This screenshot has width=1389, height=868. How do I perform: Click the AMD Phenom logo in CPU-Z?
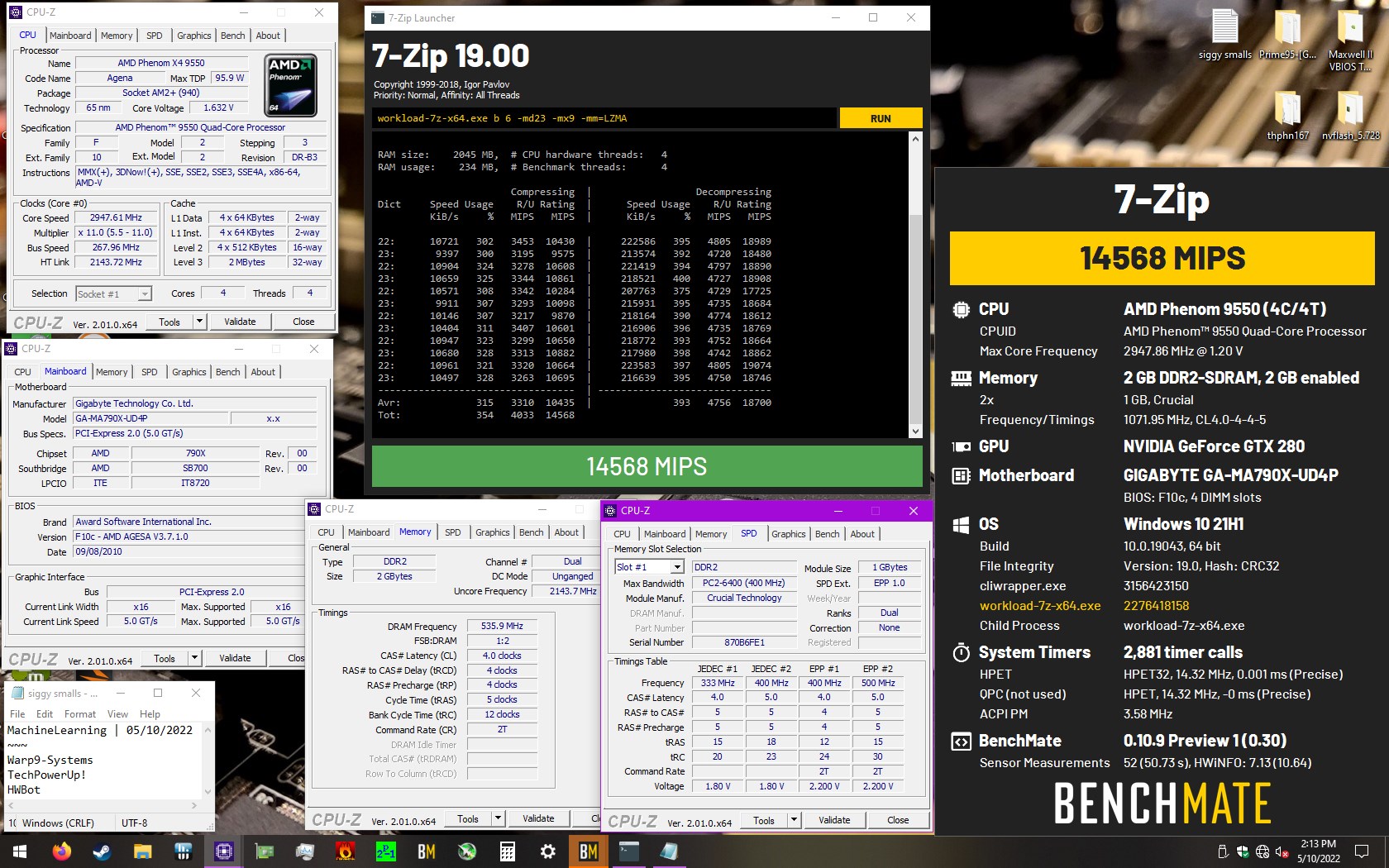(x=292, y=84)
